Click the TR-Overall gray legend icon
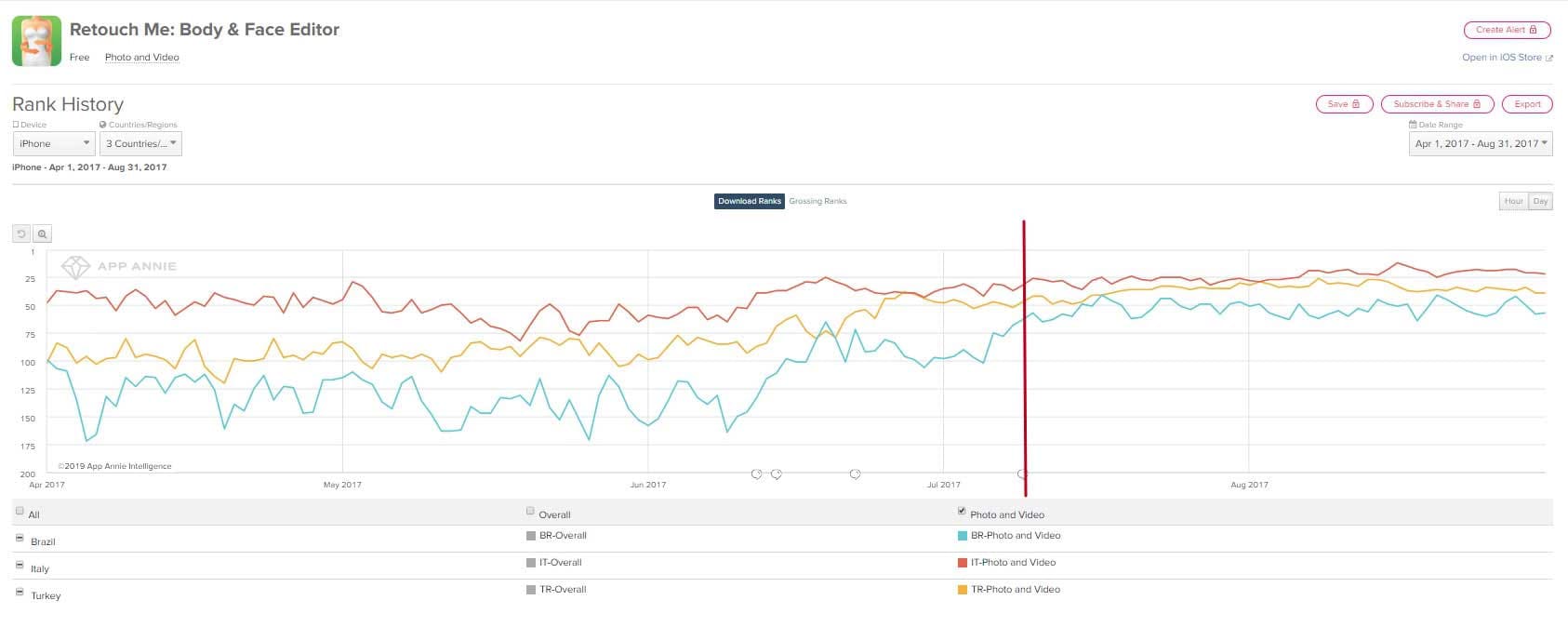Viewport: 1568px width, 627px height. 531,590
